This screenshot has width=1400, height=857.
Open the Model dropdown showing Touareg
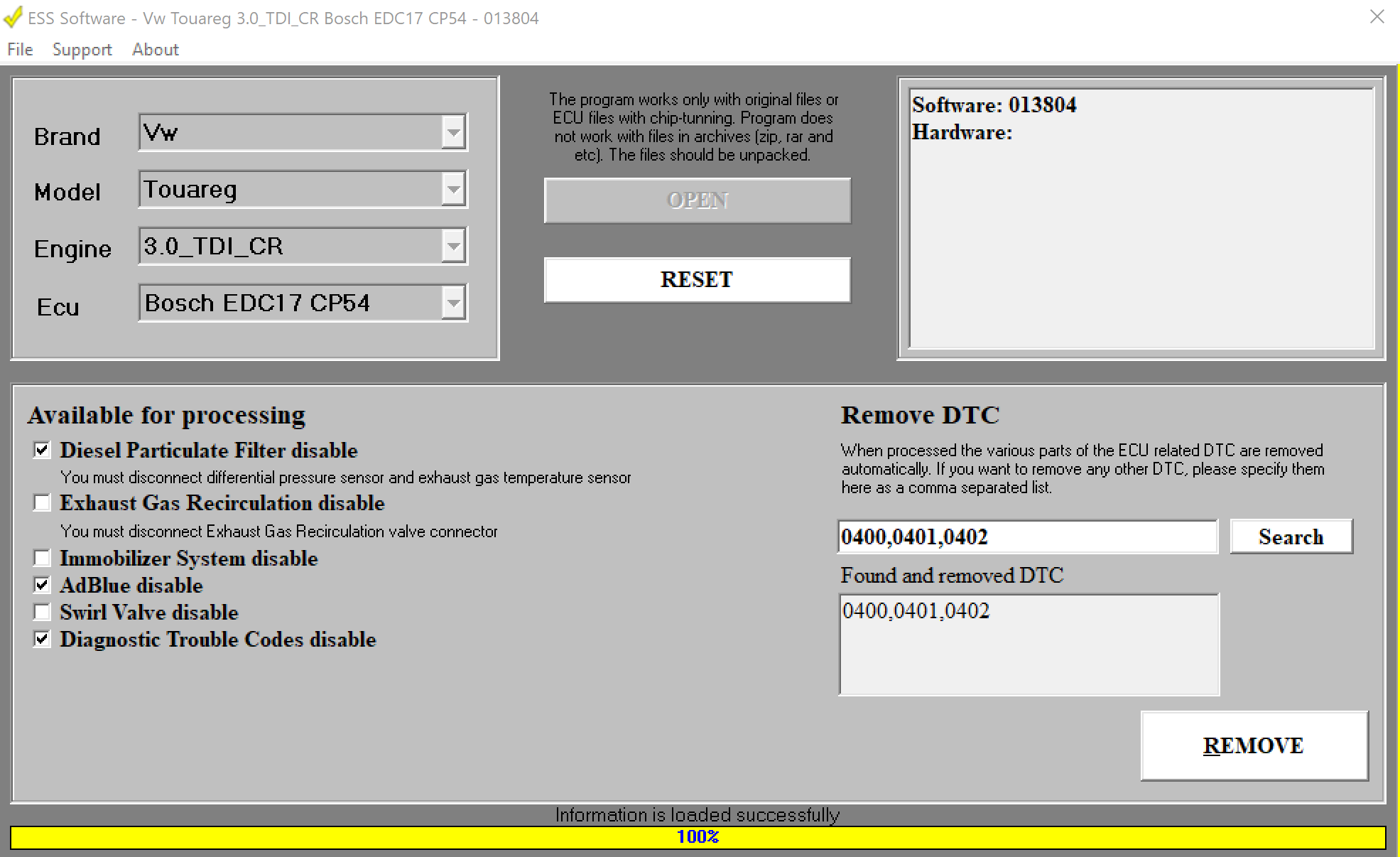point(452,189)
